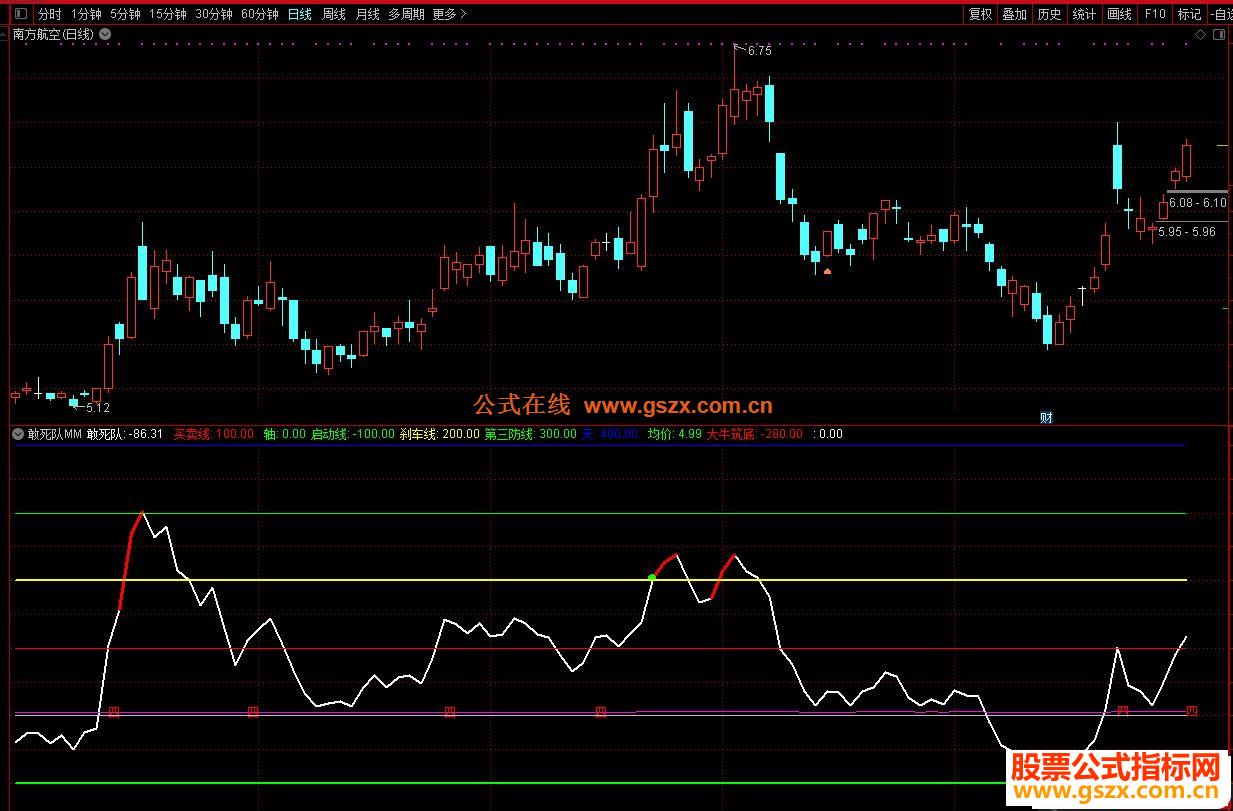Click the diamond icon at chart top-right
This screenshot has width=1233, height=811.
[x=1200, y=34]
